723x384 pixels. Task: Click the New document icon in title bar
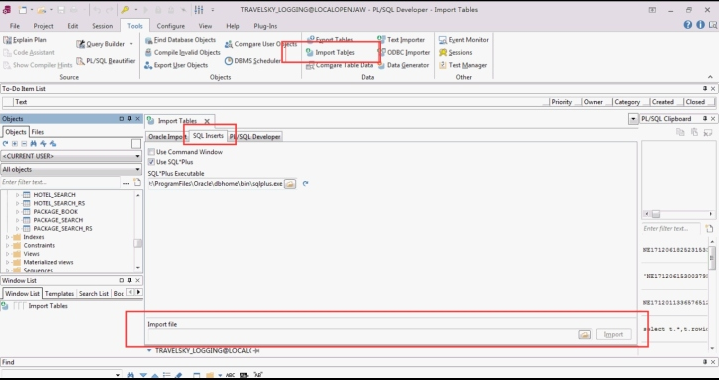22,10
